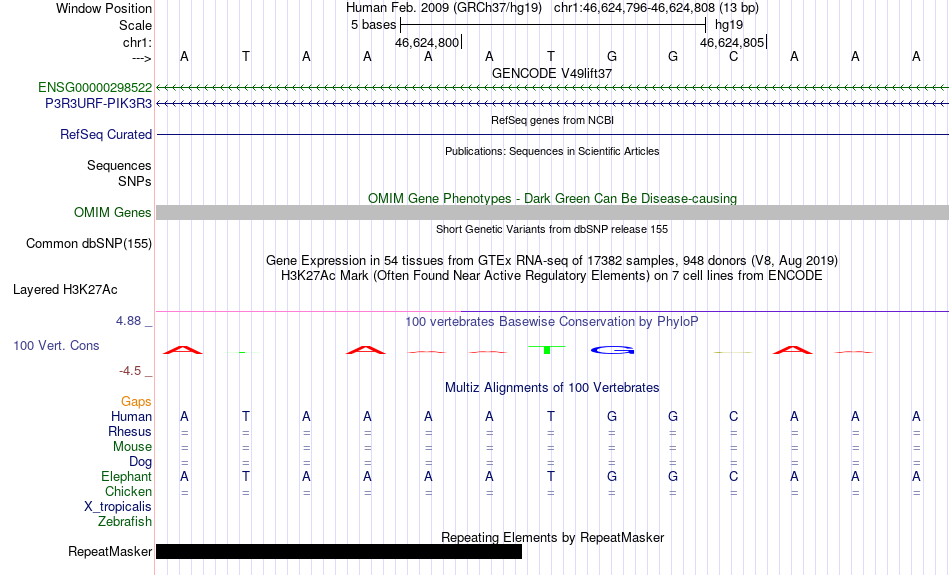Click the SNPs label
Image resolution: width=950 pixels, height=575 pixels.
pyautogui.click(x=135, y=181)
